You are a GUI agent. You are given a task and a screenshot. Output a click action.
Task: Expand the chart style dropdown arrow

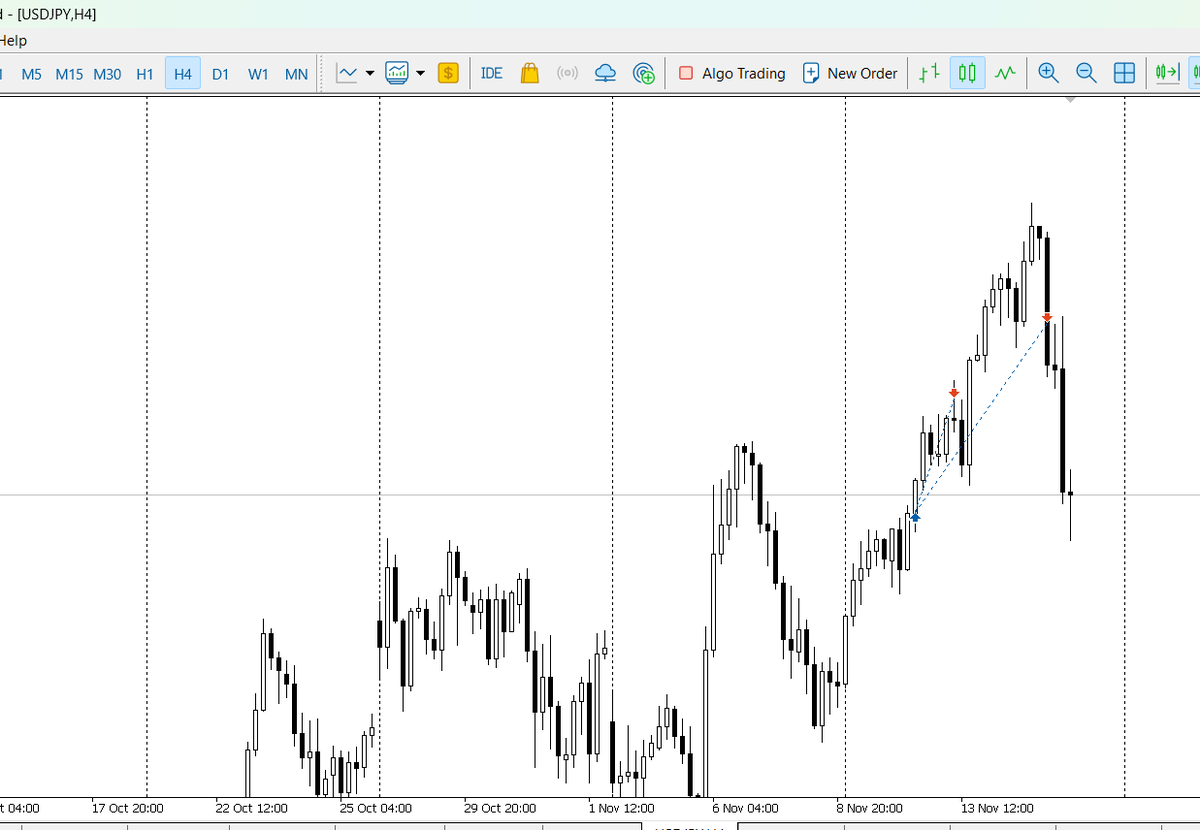[370, 73]
